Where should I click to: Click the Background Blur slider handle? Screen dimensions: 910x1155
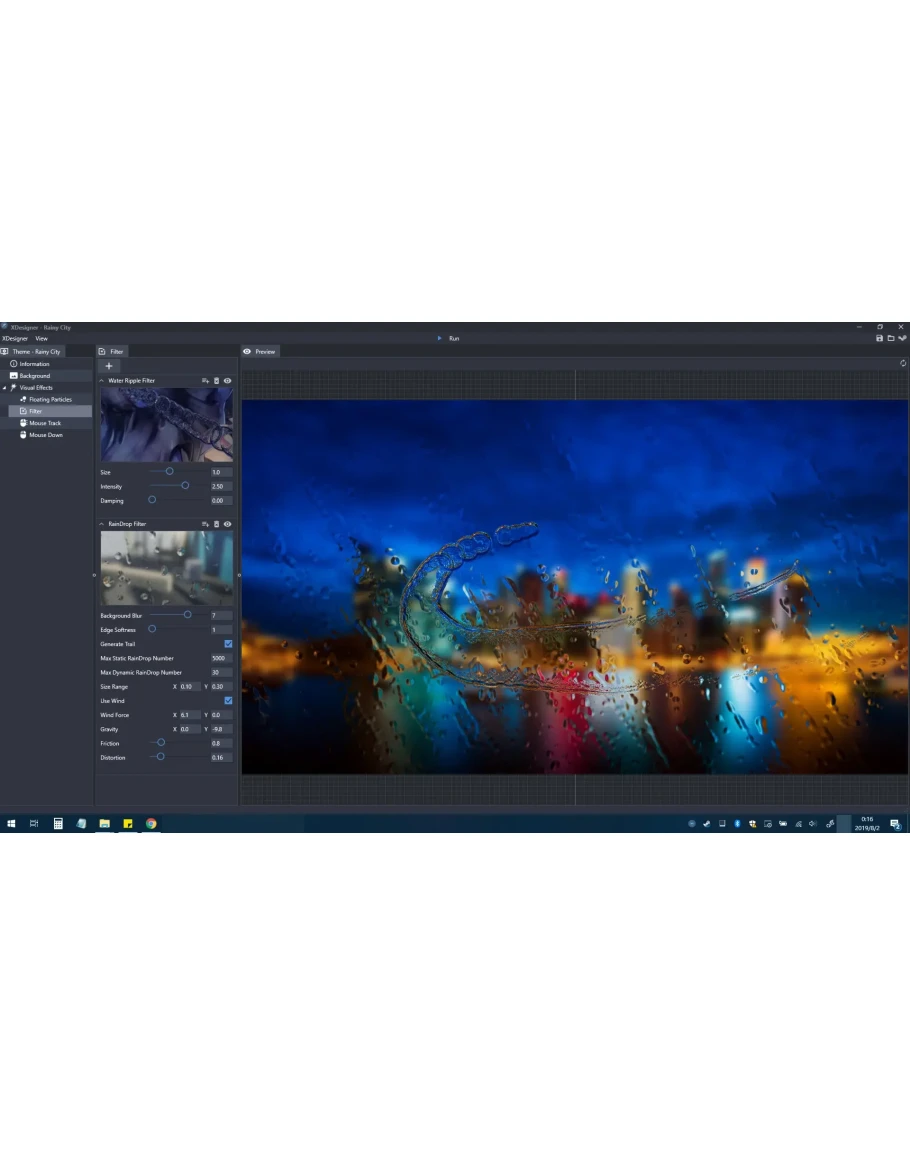(187, 615)
